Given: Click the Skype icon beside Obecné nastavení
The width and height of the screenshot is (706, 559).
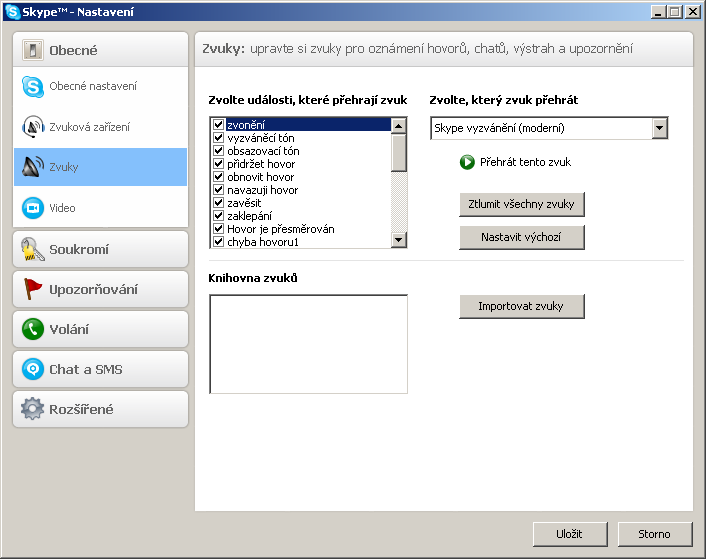Looking at the screenshot, I should click(33, 86).
